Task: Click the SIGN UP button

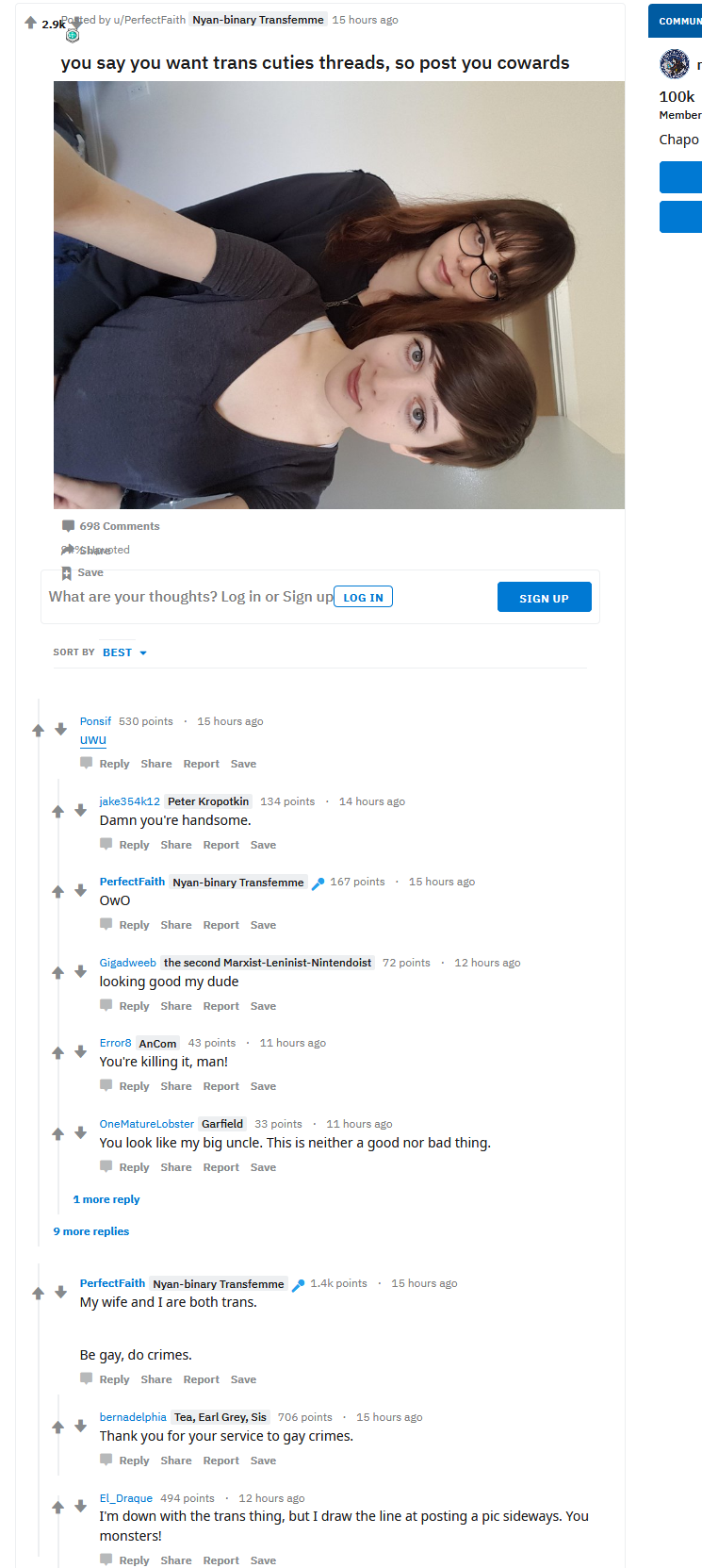Action: [545, 598]
